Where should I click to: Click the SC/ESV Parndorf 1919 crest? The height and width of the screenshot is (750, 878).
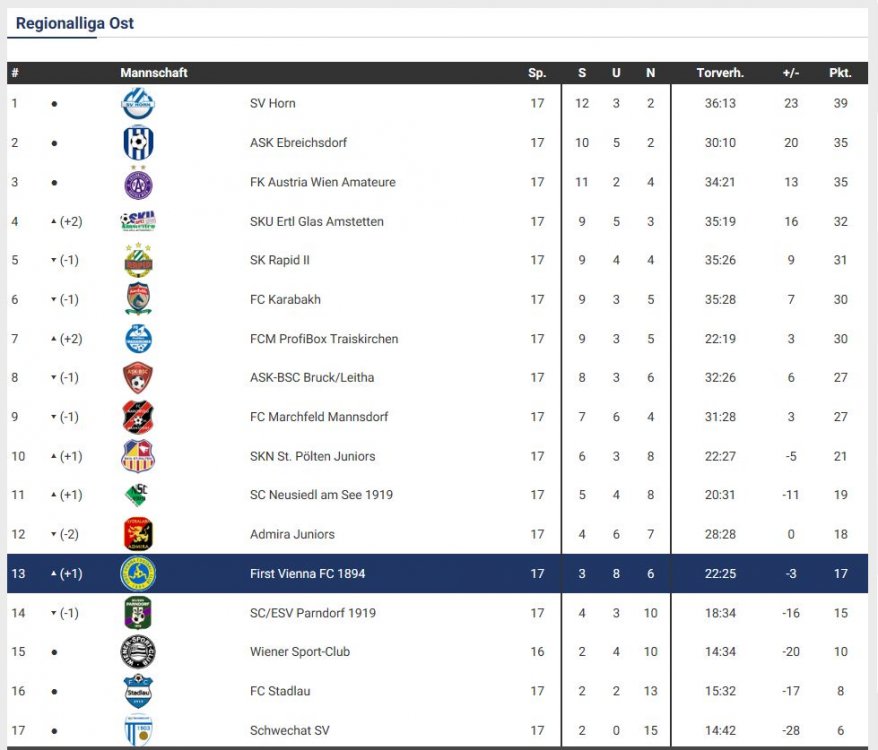[138, 613]
